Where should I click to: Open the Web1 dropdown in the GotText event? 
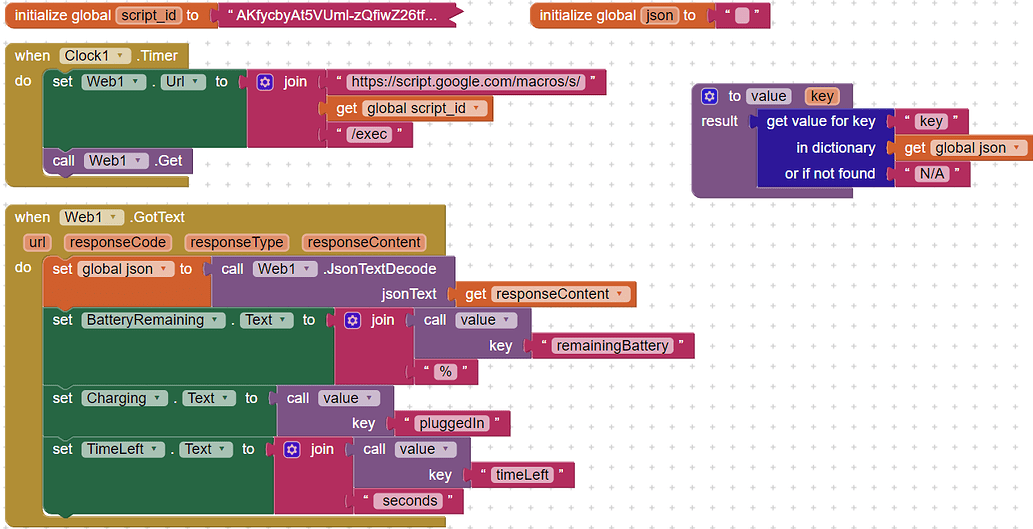coord(92,217)
